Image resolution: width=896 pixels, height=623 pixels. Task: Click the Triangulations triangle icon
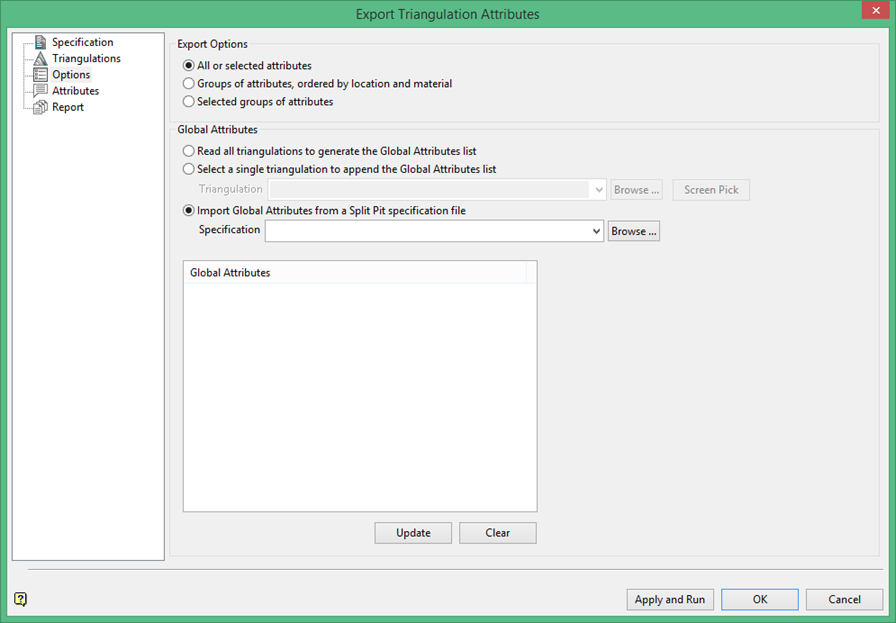point(40,58)
